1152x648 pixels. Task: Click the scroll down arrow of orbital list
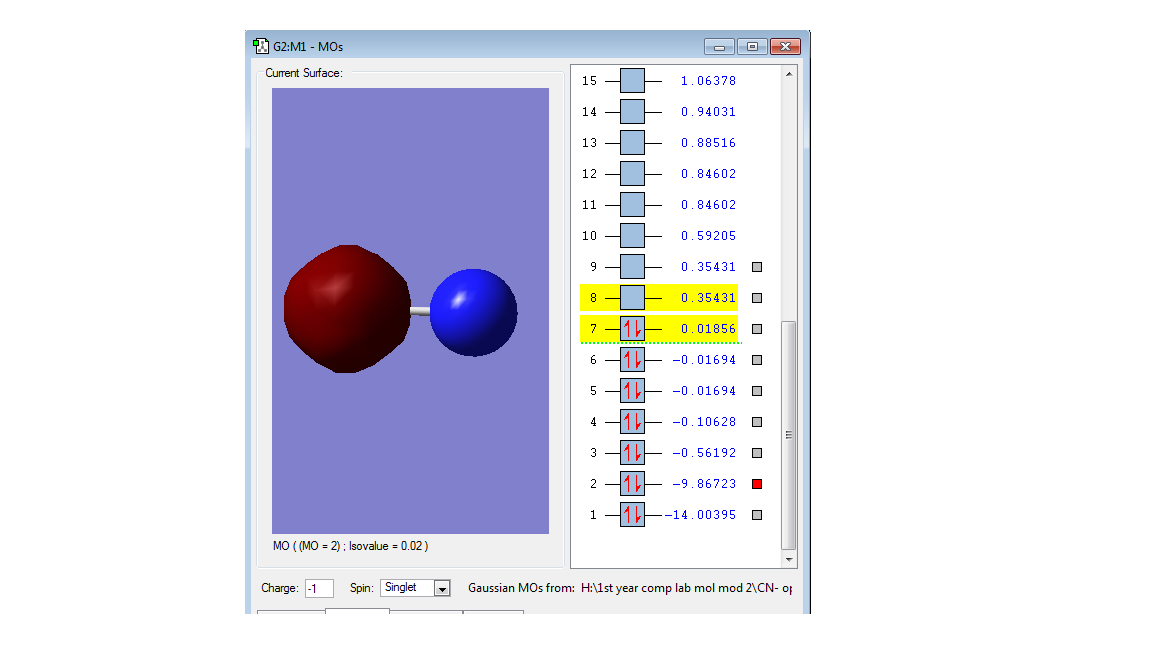point(789,559)
